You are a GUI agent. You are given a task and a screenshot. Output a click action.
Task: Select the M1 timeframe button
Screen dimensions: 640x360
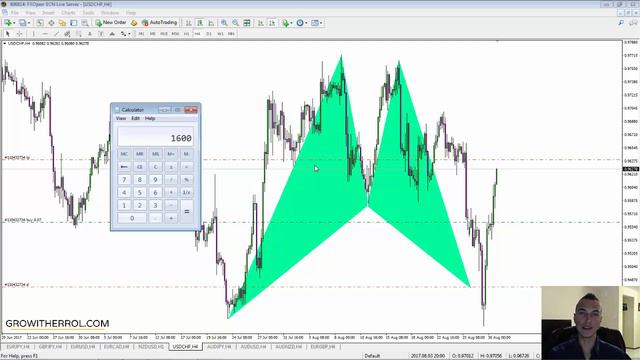tap(142, 34)
